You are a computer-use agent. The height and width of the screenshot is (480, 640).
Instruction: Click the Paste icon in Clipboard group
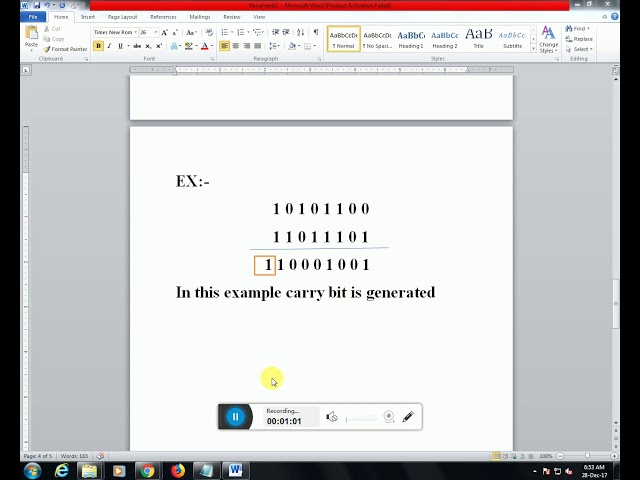(31, 36)
